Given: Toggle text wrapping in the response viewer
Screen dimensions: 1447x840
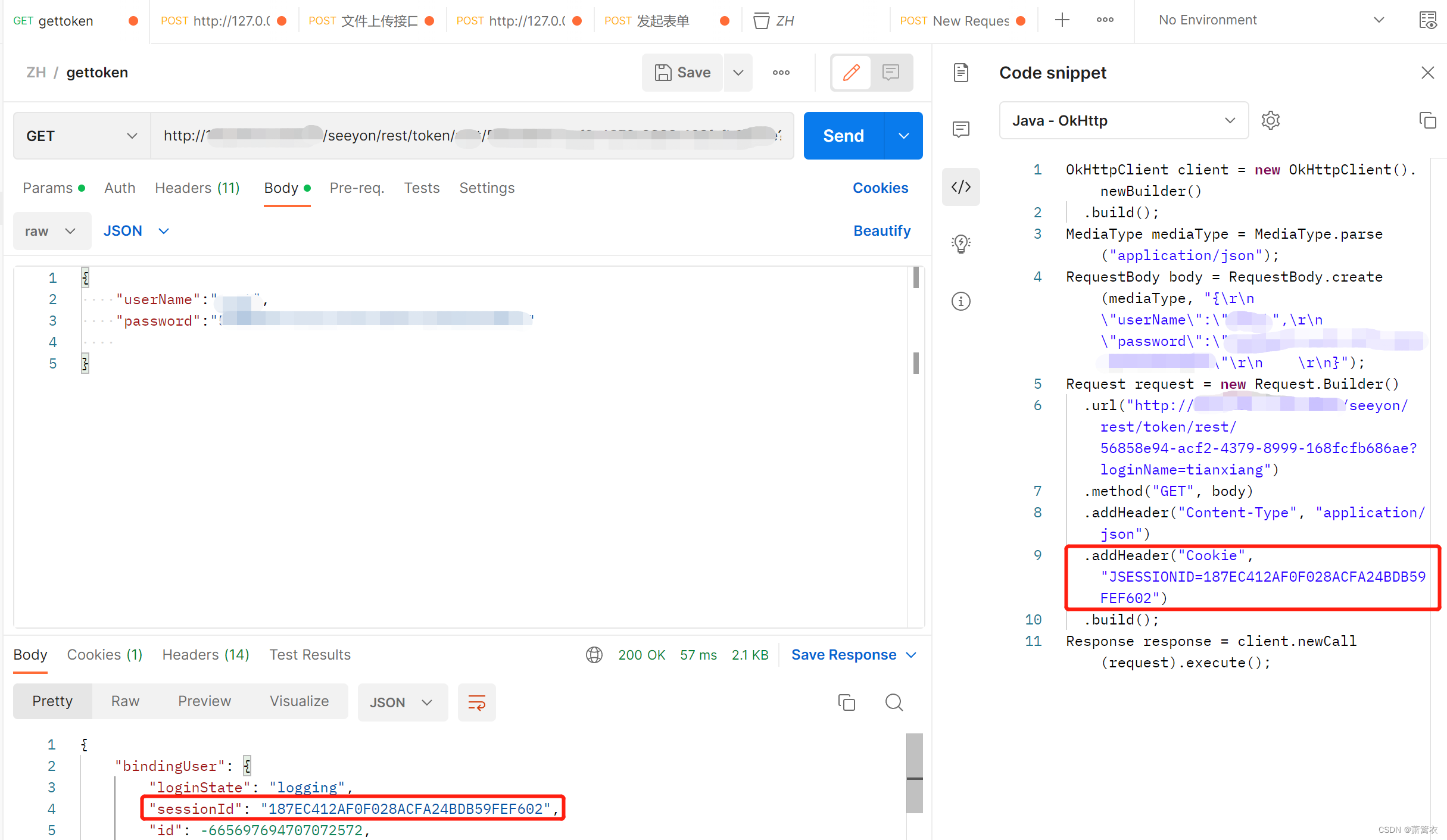Looking at the screenshot, I should [476, 702].
